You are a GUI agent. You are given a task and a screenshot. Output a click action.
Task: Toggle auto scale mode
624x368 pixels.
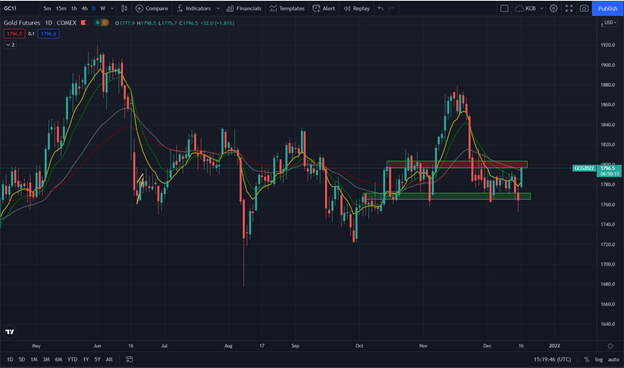tap(613, 359)
